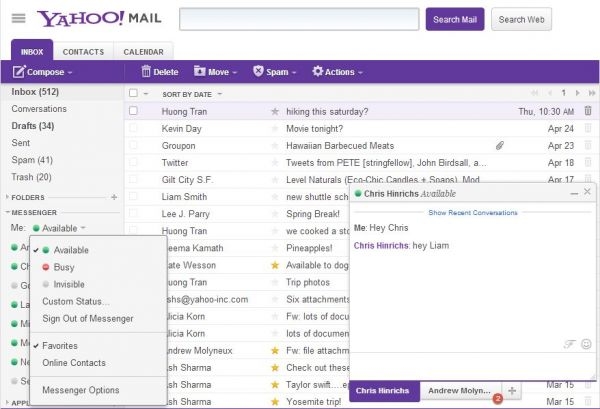Go to last page arrow in pagination

[592, 93]
